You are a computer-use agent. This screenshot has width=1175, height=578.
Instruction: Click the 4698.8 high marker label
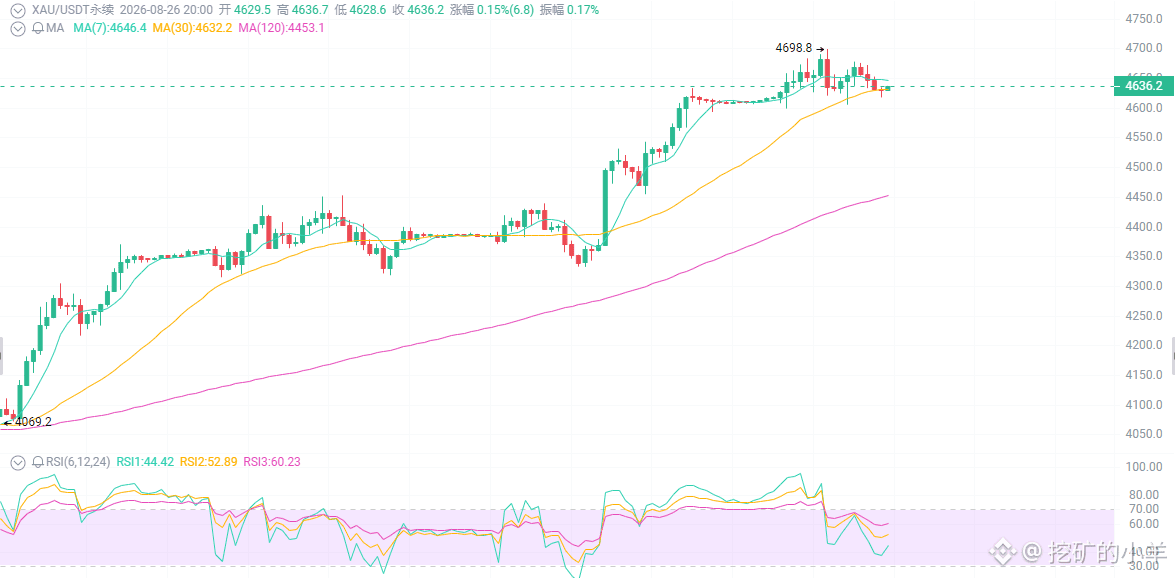point(794,47)
